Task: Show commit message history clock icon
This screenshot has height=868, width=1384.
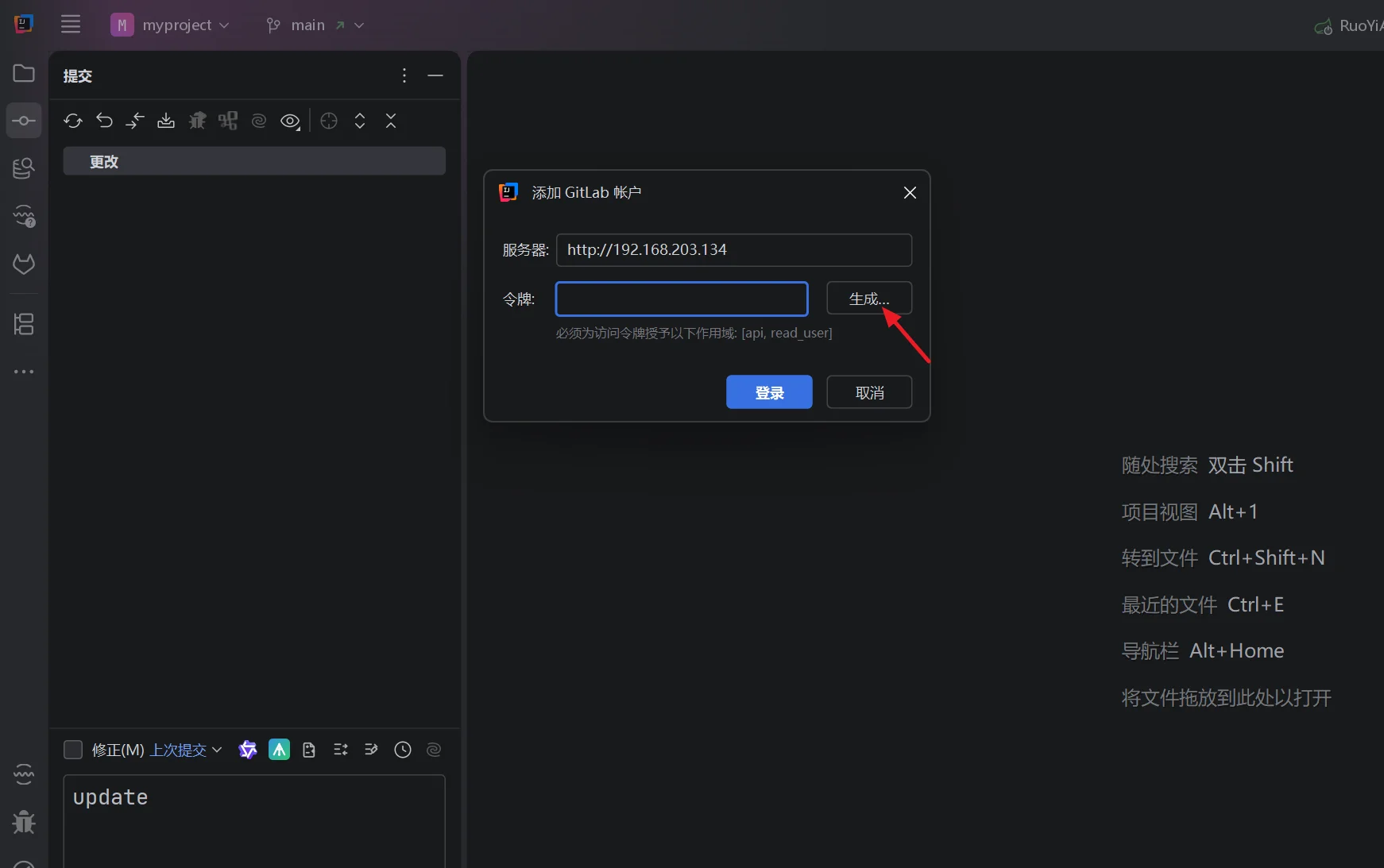Action: pos(403,750)
